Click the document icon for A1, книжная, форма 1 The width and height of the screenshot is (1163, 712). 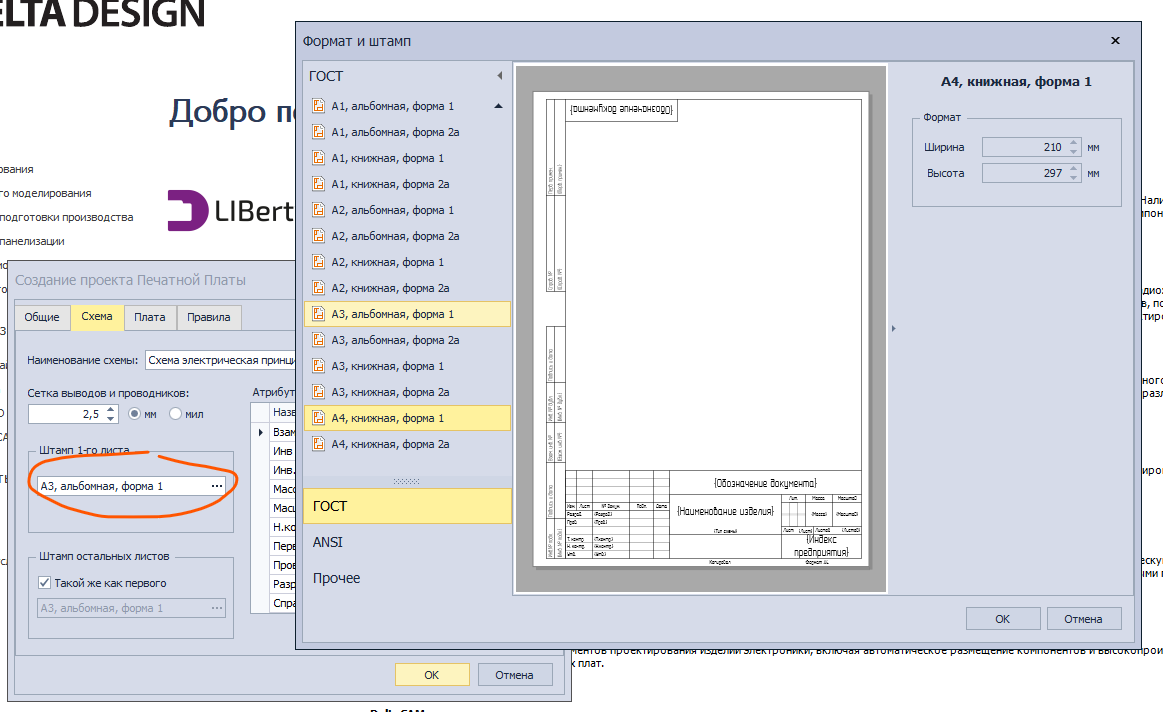click(x=319, y=158)
